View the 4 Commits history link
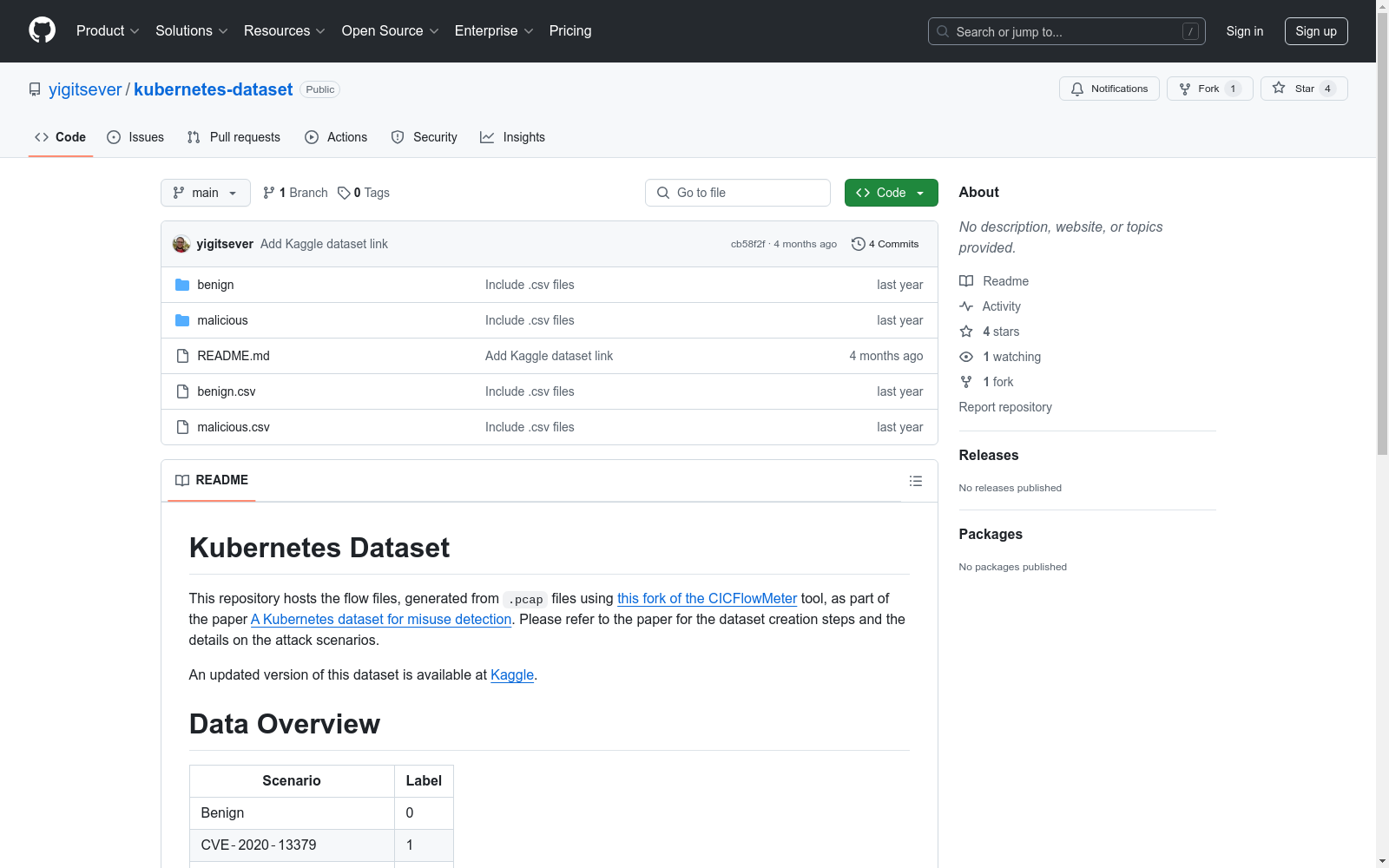 (x=885, y=244)
